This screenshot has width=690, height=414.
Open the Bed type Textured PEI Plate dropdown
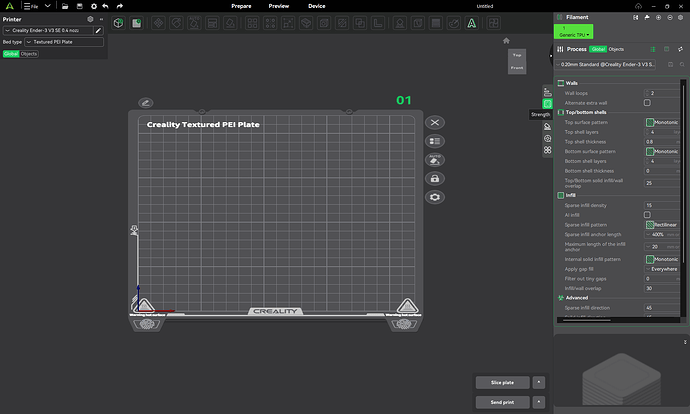click(64, 42)
